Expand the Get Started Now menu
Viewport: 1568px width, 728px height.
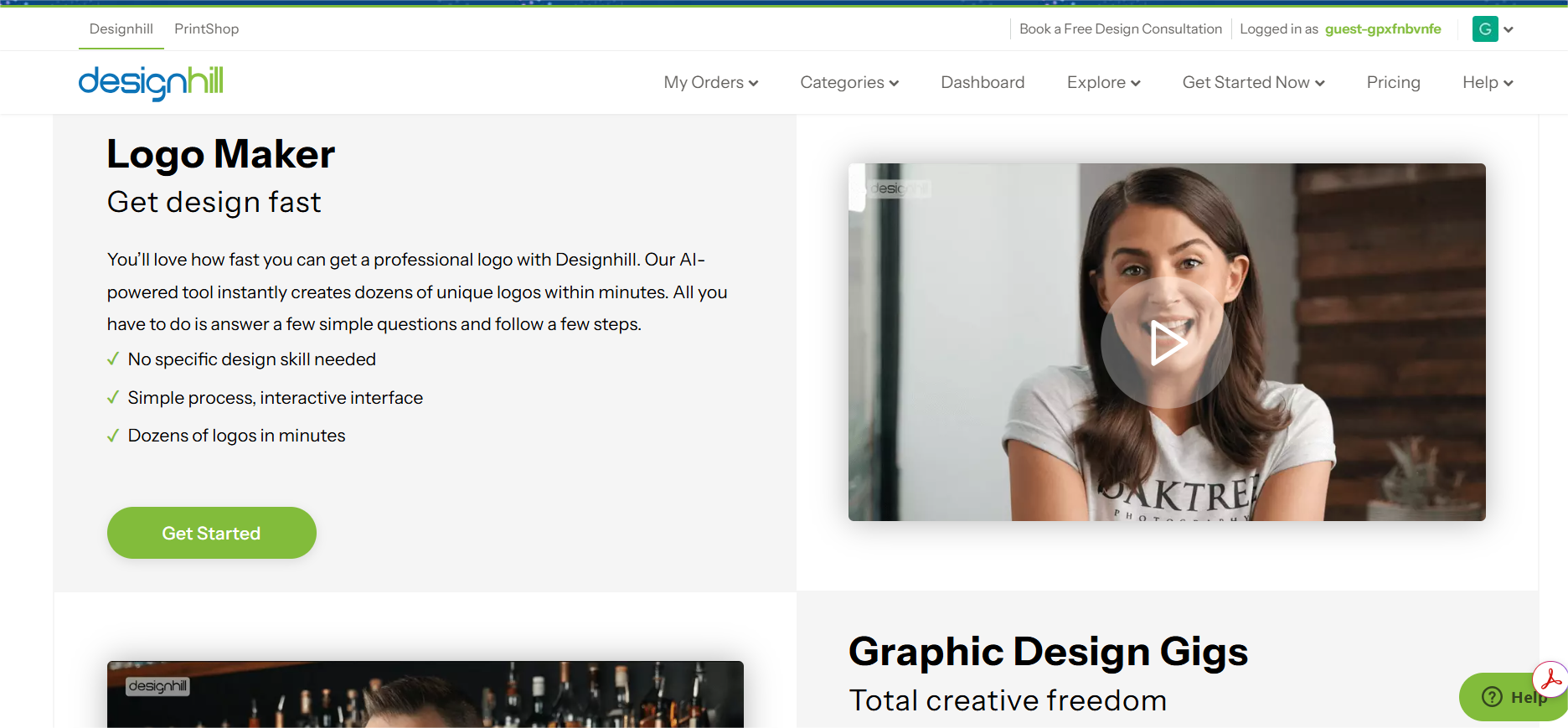coord(1254,82)
